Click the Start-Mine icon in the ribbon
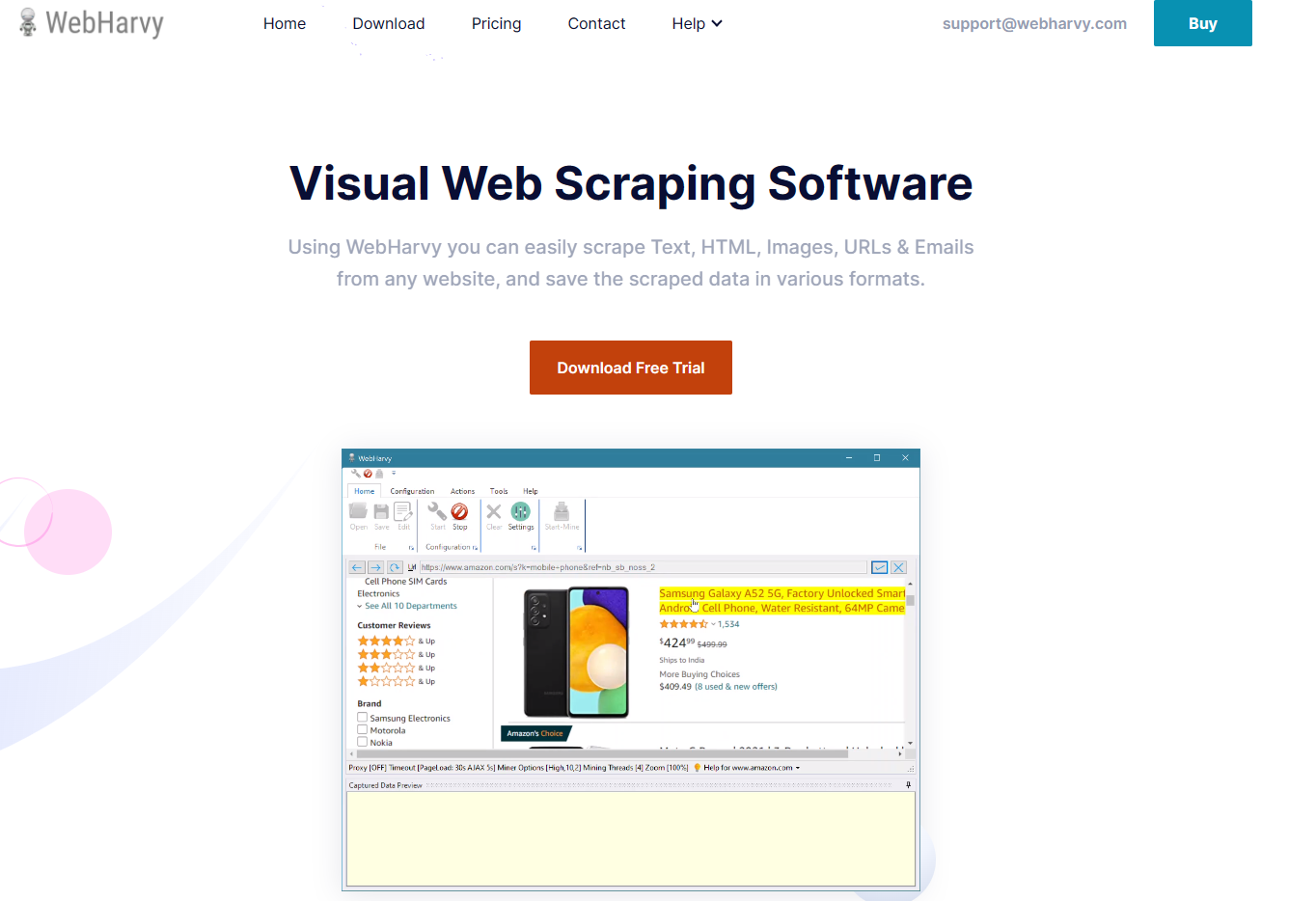 [x=562, y=511]
